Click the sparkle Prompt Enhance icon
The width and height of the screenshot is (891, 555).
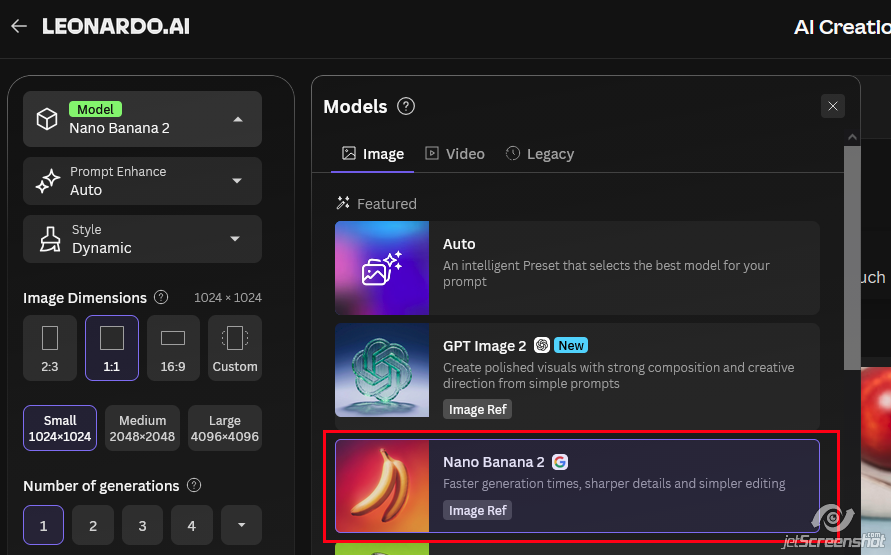click(x=48, y=181)
